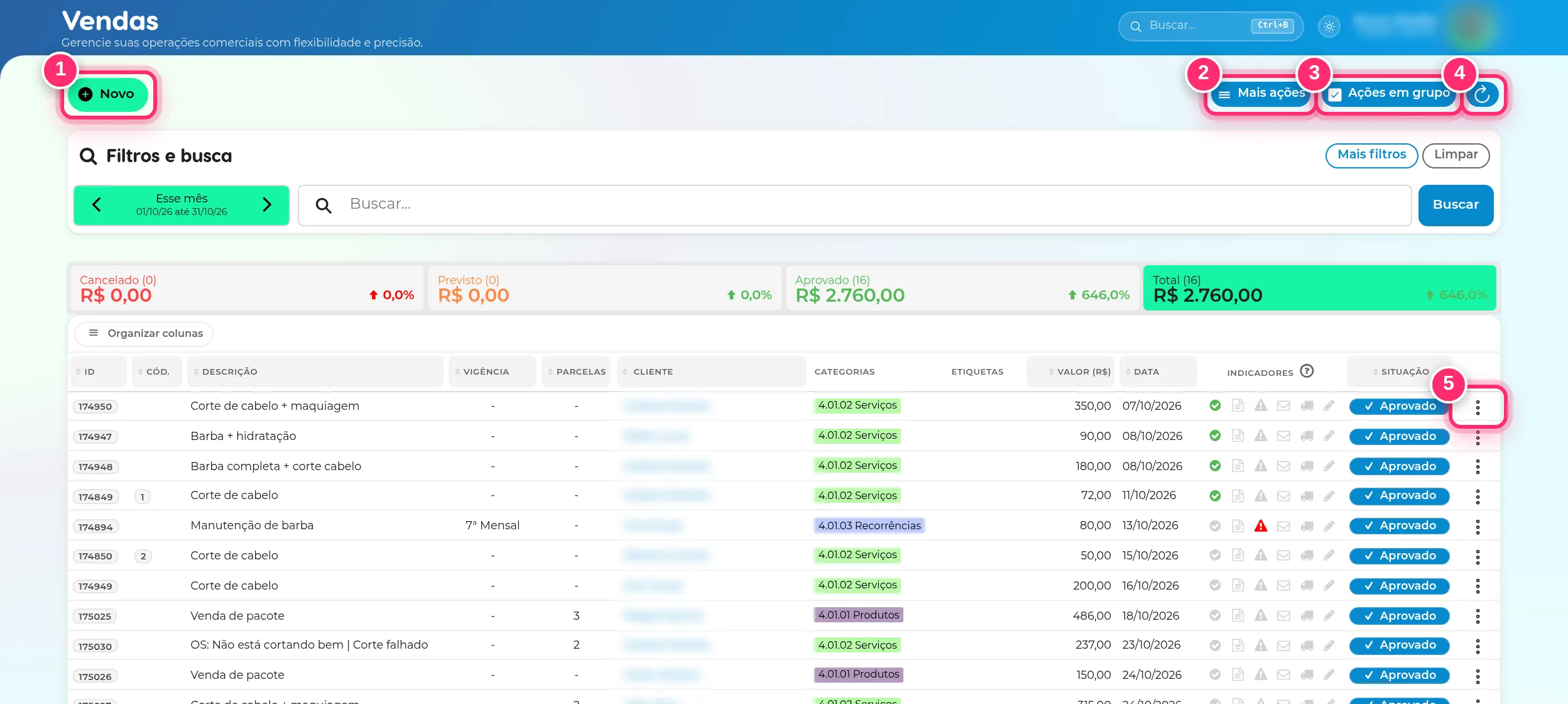1568x704 pixels.
Task: Select the Total (16) summary card
Action: (1319, 288)
